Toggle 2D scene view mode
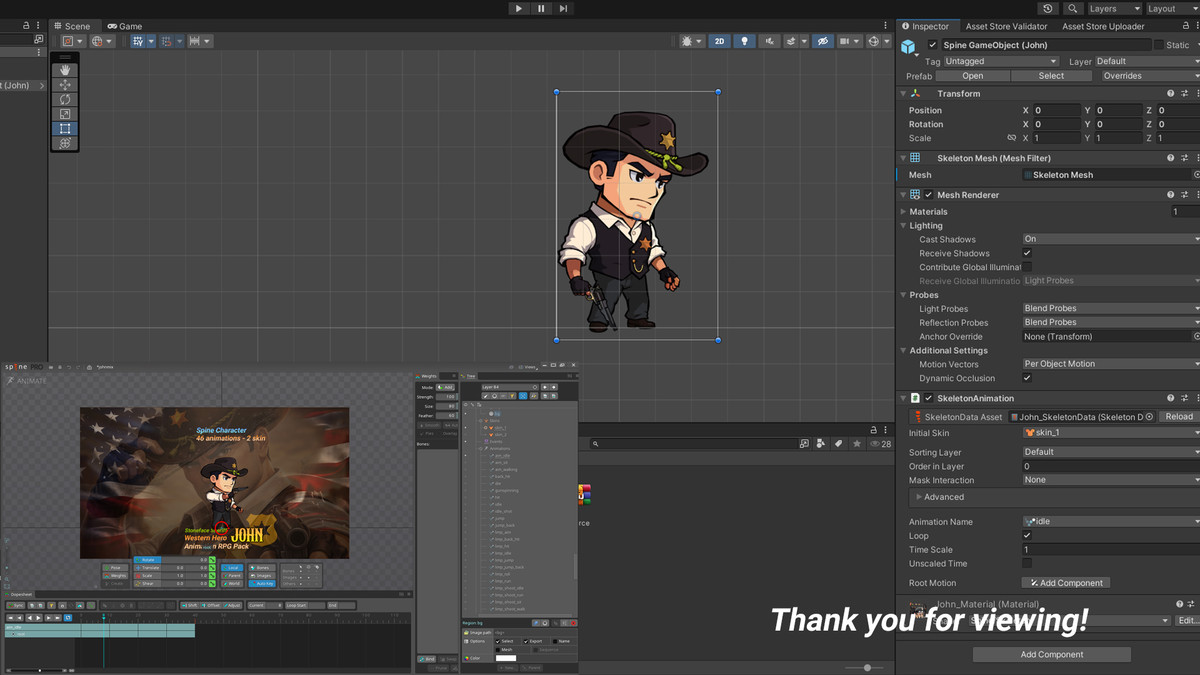 point(719,41)
